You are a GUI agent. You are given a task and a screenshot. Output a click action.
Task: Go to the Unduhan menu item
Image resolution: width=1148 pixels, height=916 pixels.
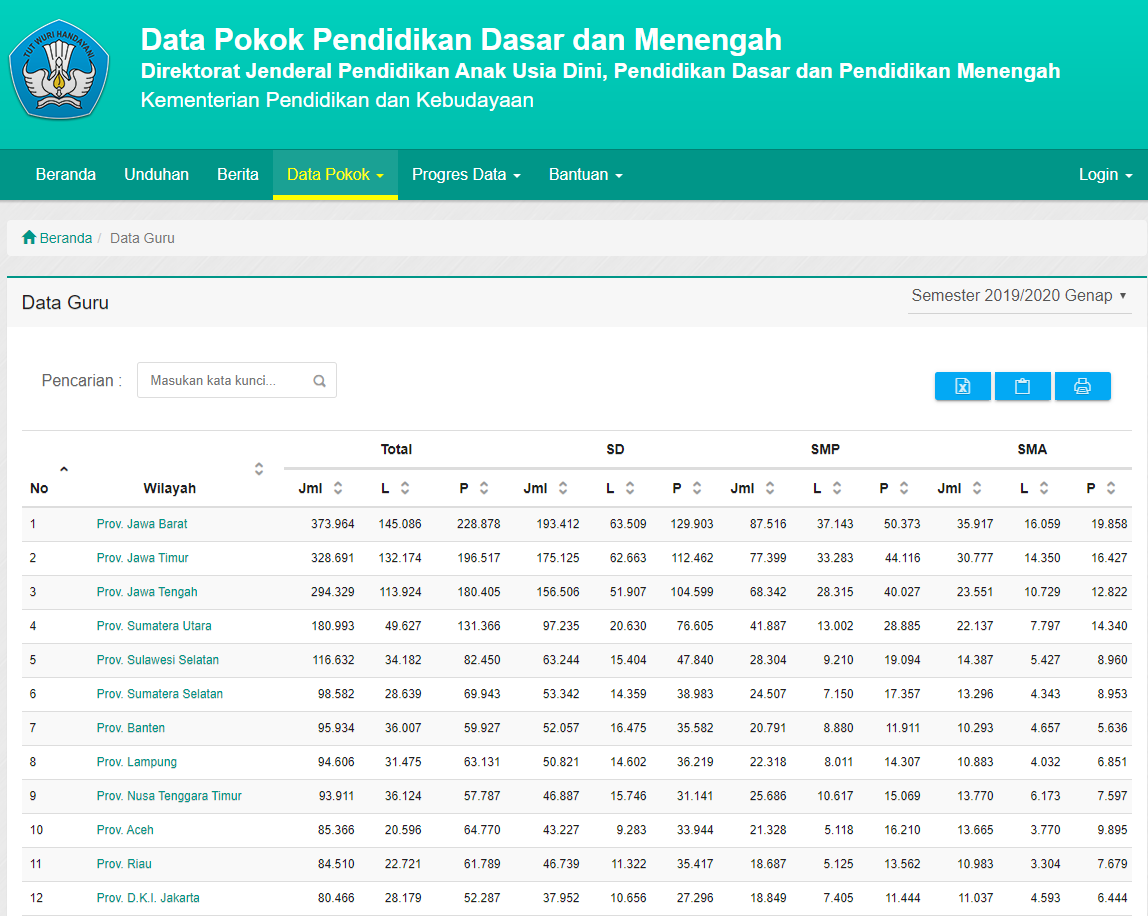[x=156, y=175]
